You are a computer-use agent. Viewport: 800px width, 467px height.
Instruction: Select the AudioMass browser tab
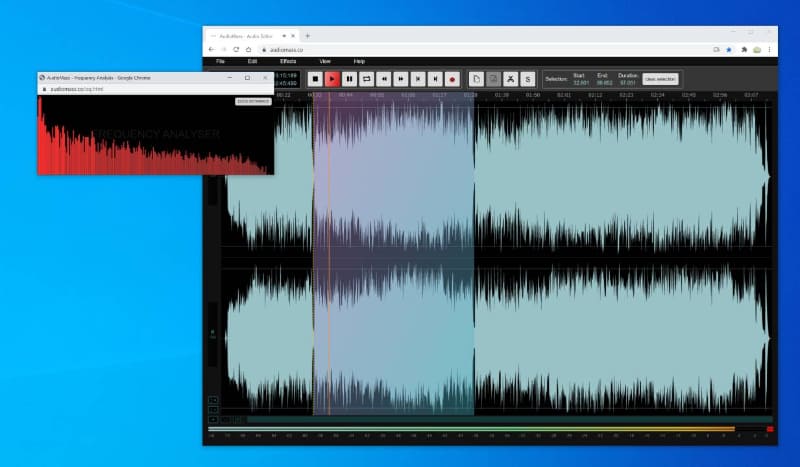click(x=252, y=36)
